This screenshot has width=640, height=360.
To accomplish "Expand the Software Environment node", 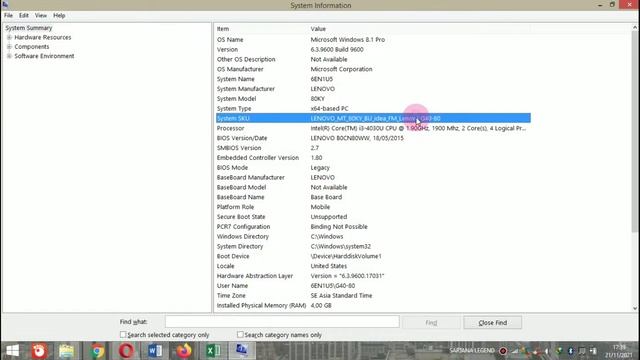I will pyautogui.click(x=9, y=56).
